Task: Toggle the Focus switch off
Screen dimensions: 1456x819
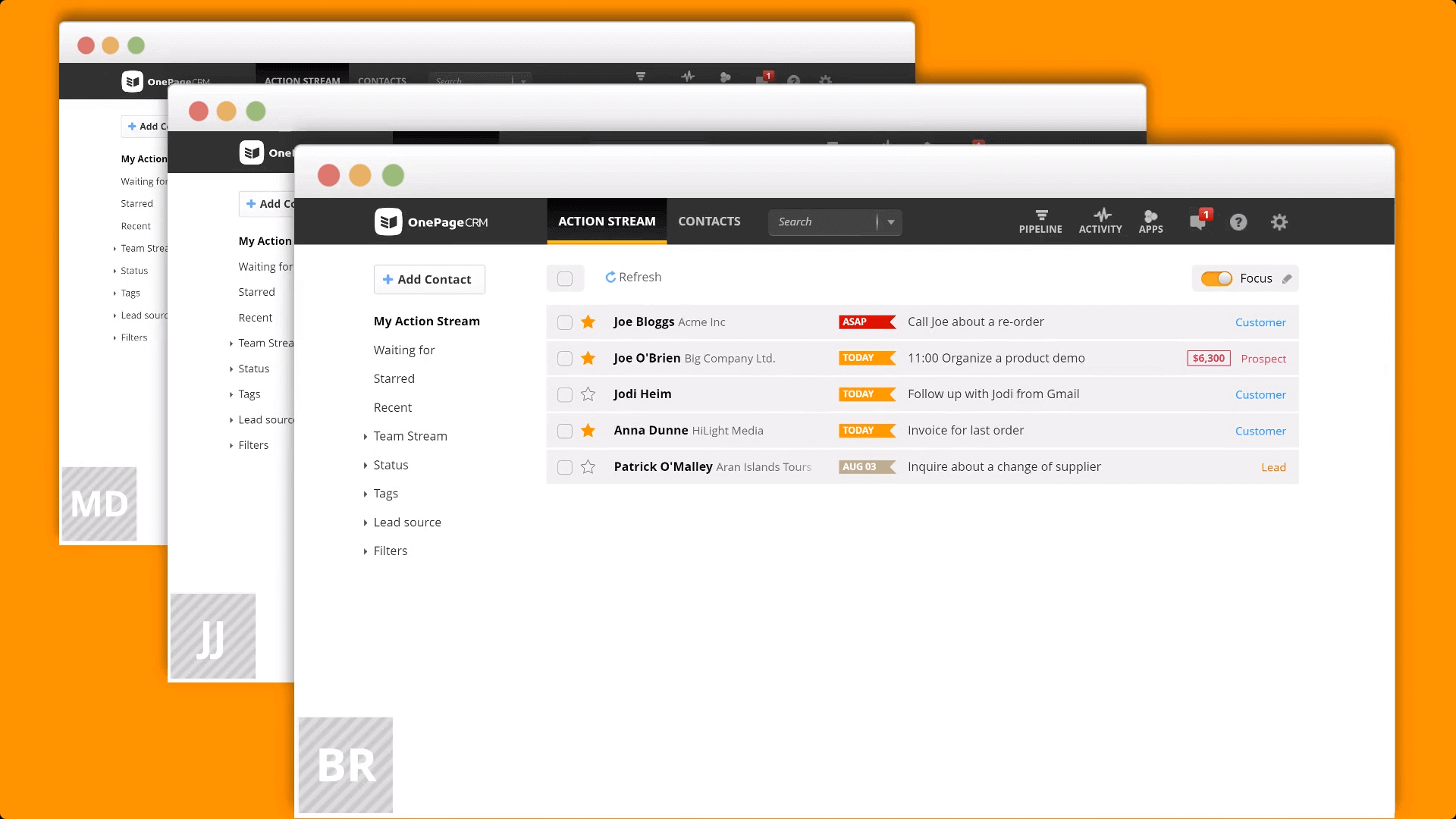Action: pos(1216,279)
